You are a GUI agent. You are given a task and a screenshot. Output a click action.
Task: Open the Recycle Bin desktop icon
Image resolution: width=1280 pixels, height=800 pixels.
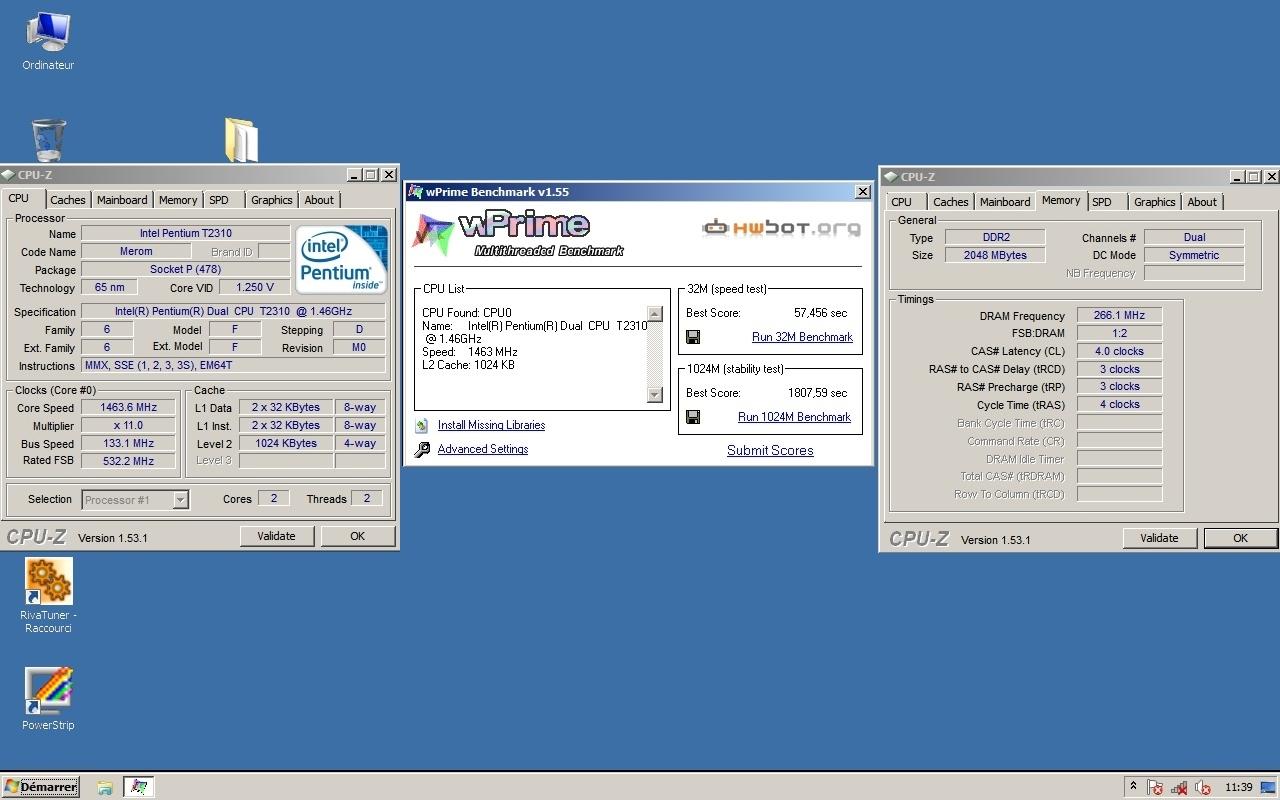[x=48, y=140]
